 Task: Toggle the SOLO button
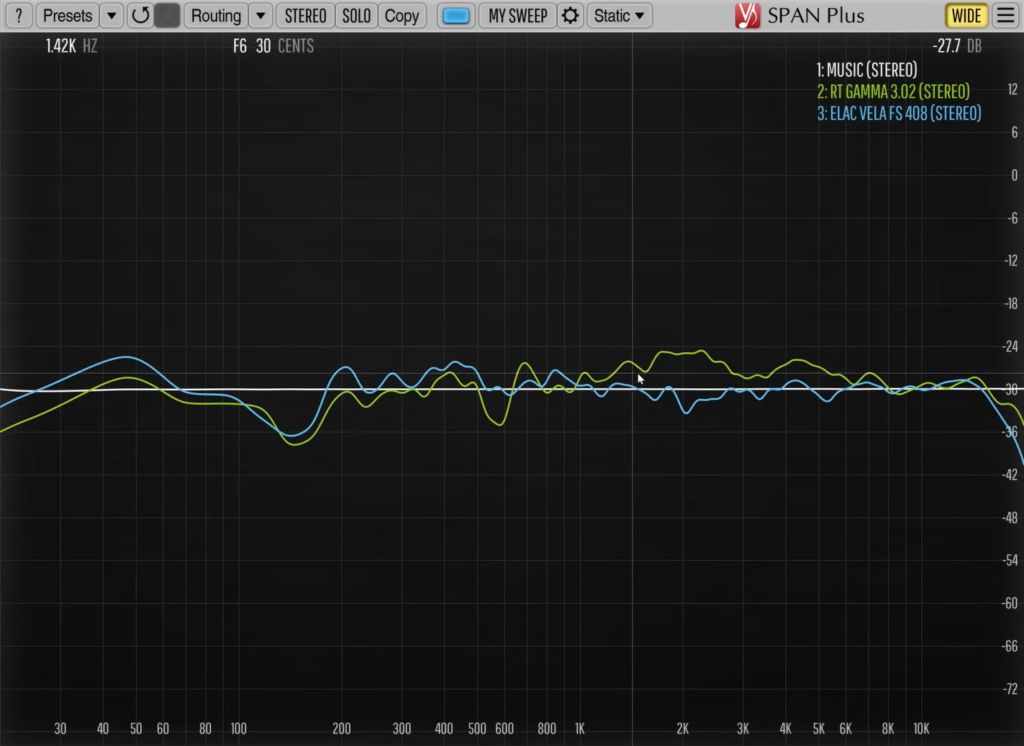tap(357, 16)
